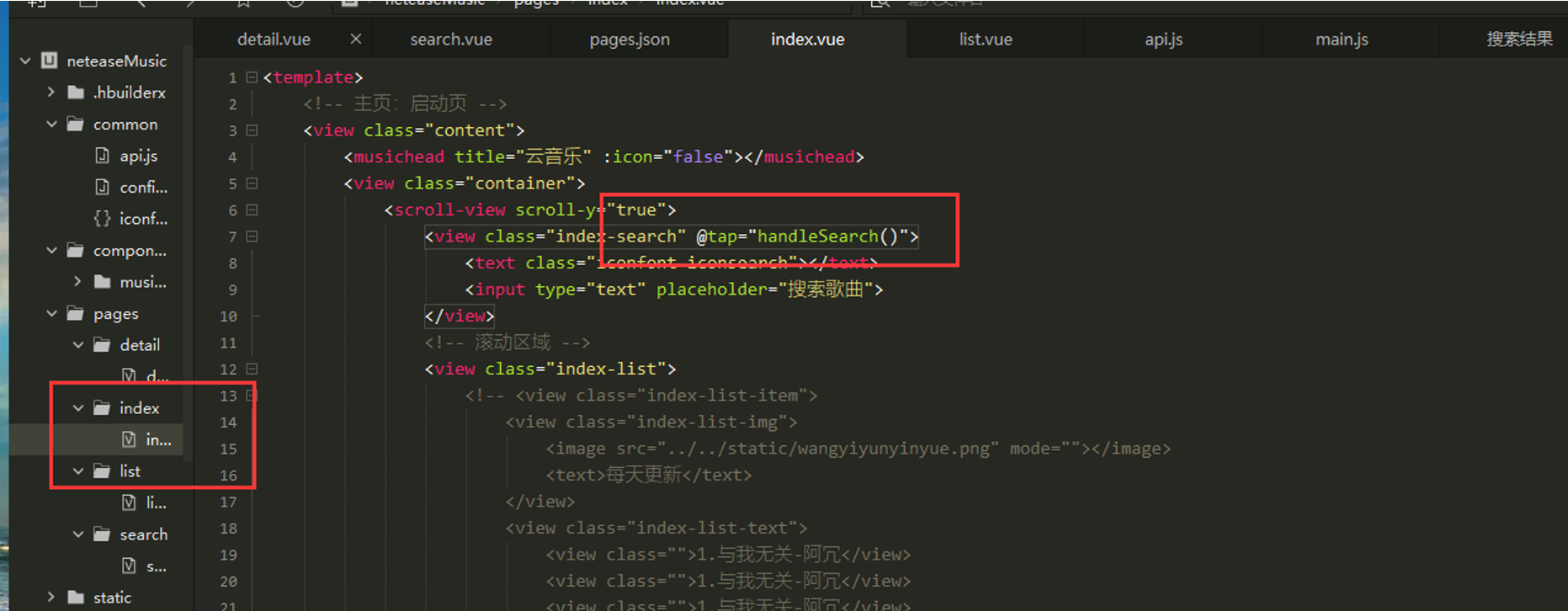Click the confi... file icon in tree
1568x611 pixels.
click(103, 187)
